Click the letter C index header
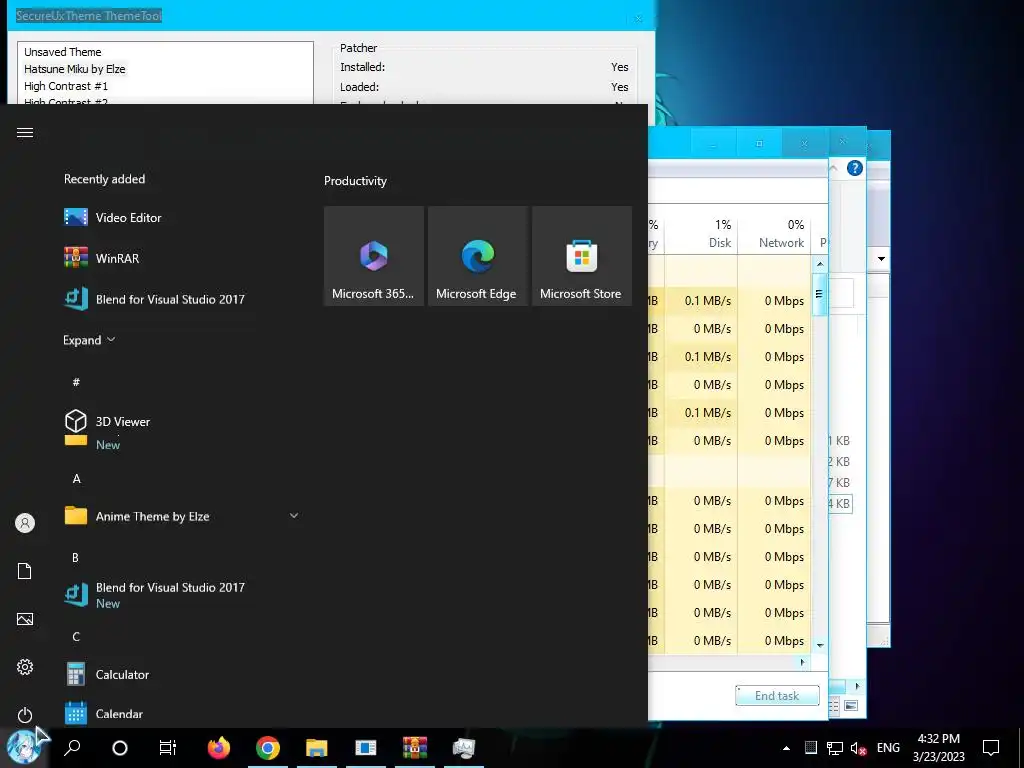 [x=76, y=637]
